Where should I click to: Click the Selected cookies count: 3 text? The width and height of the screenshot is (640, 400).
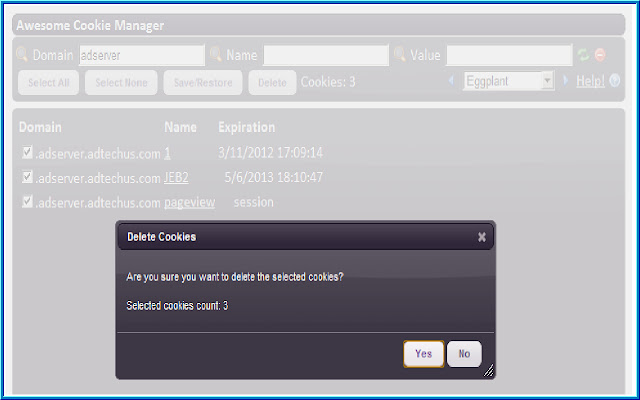point(177,305)
